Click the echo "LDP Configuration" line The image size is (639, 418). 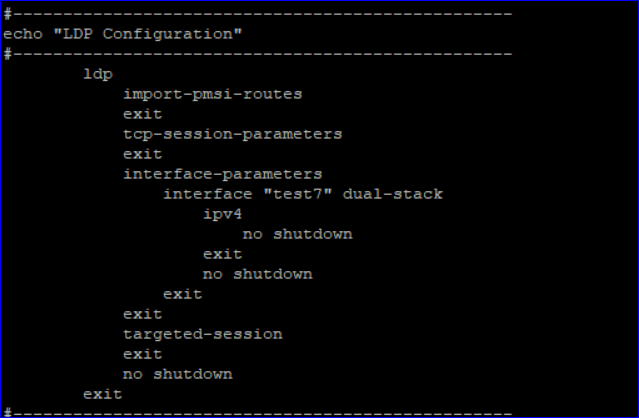(125, 34)
